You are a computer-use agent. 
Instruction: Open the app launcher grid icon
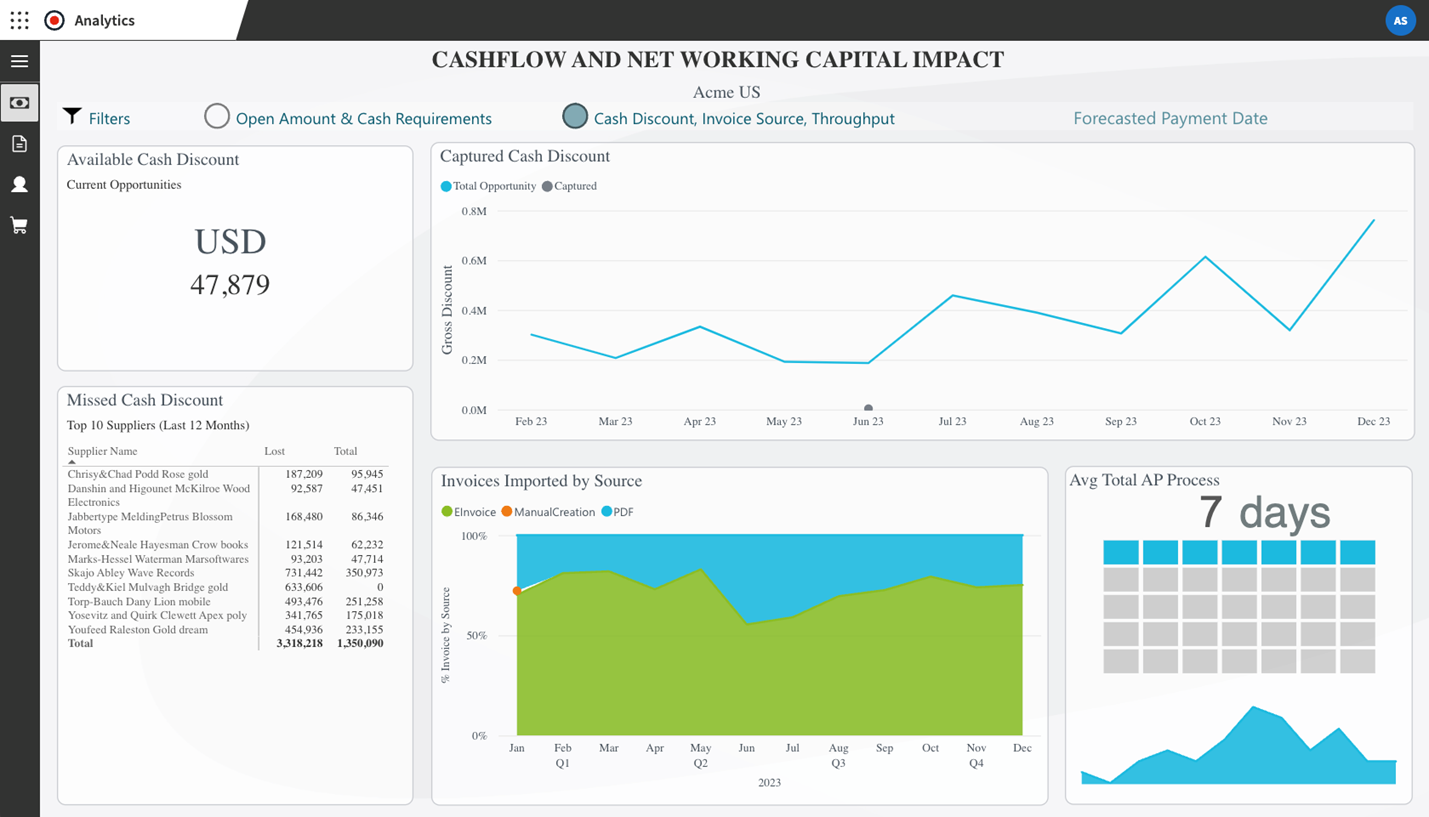[x=19, y=19]
